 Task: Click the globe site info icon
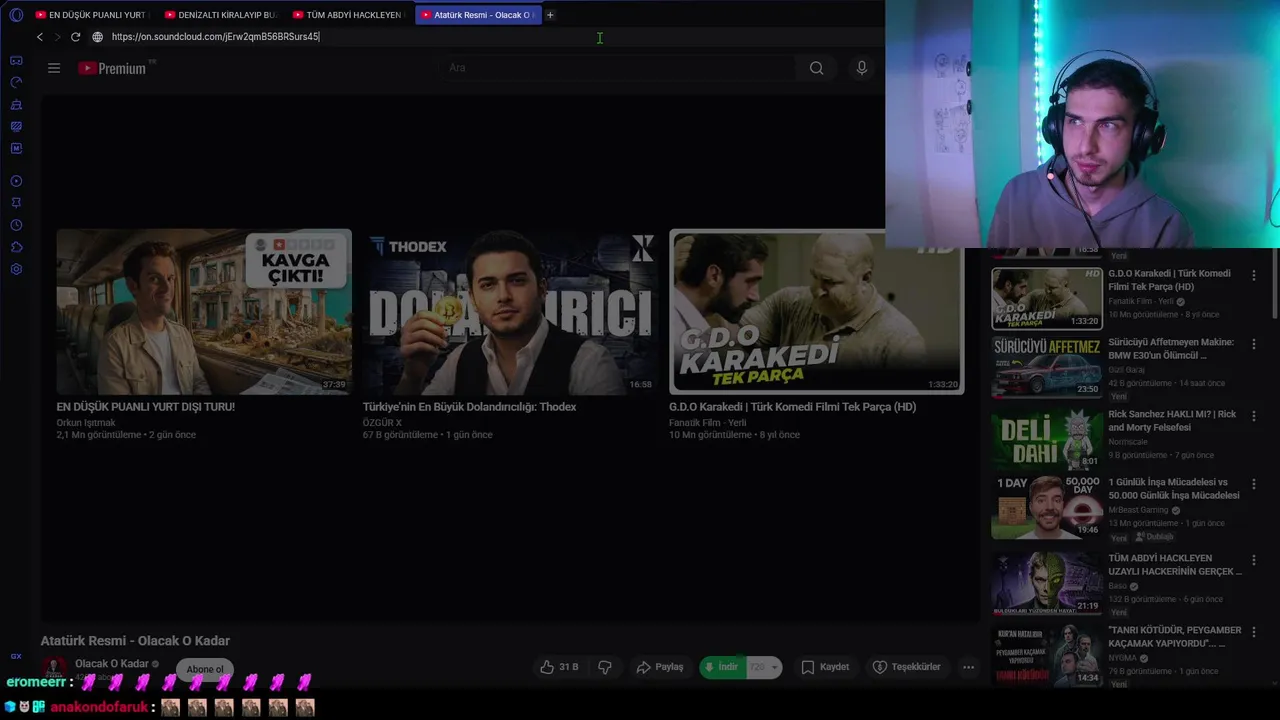[x=97, y=37]
